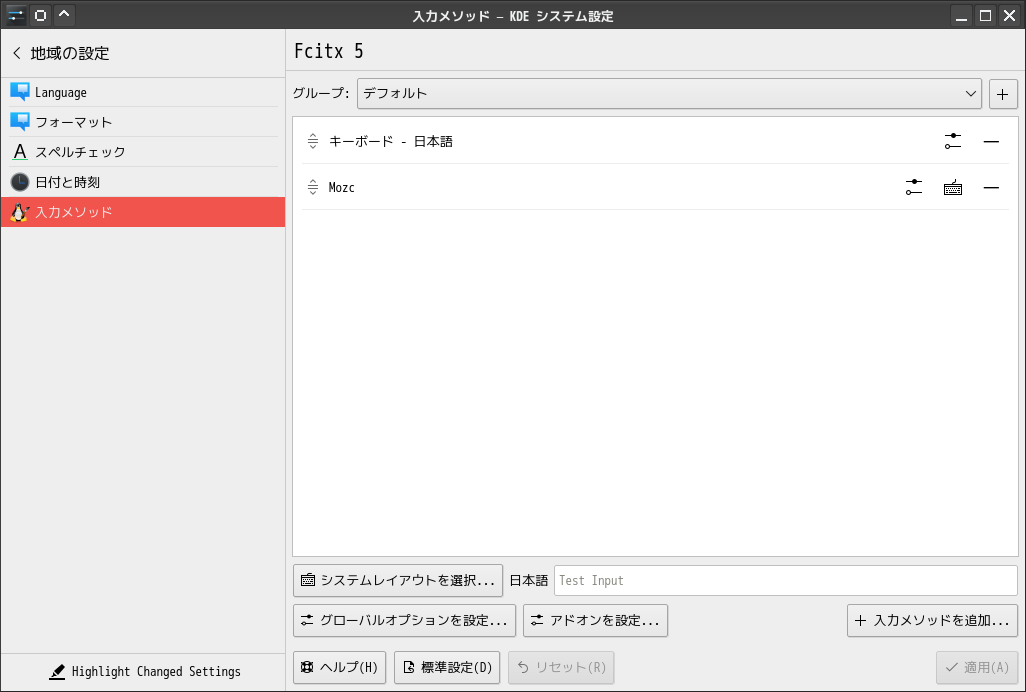The height and width of the screenshot is (692, 1026).
Task: Restore defaults with 標準設定(D) button
Action: click(x=447, y=667)
